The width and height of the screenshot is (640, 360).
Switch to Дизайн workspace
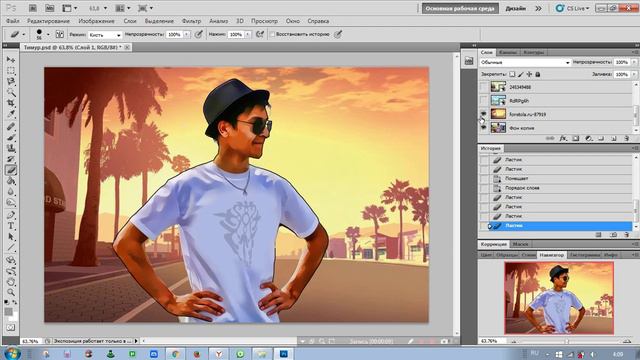(516, 8)
